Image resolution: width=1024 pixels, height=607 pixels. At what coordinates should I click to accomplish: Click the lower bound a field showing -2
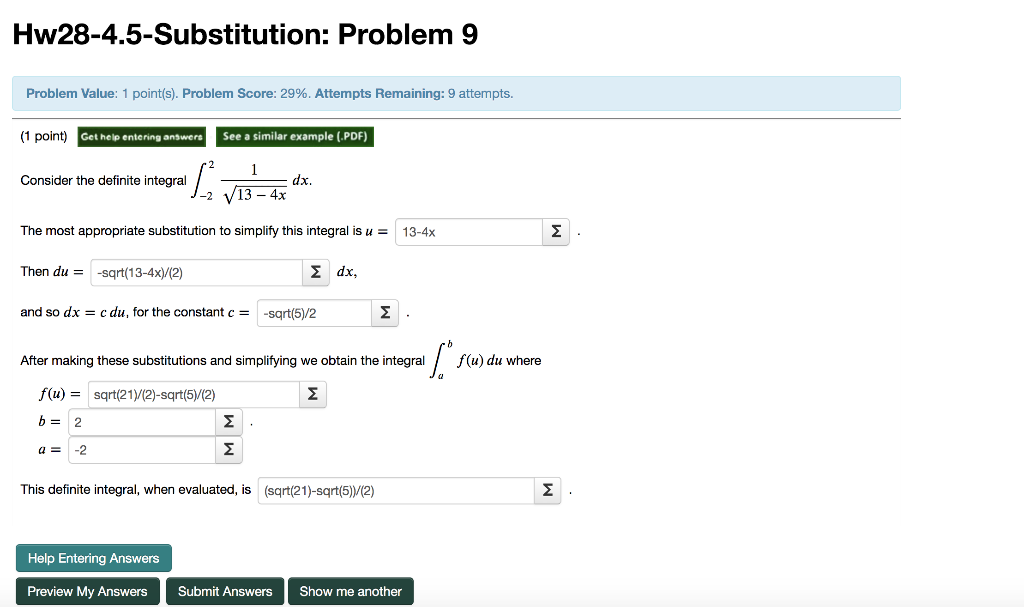click(x=141, y=450)
